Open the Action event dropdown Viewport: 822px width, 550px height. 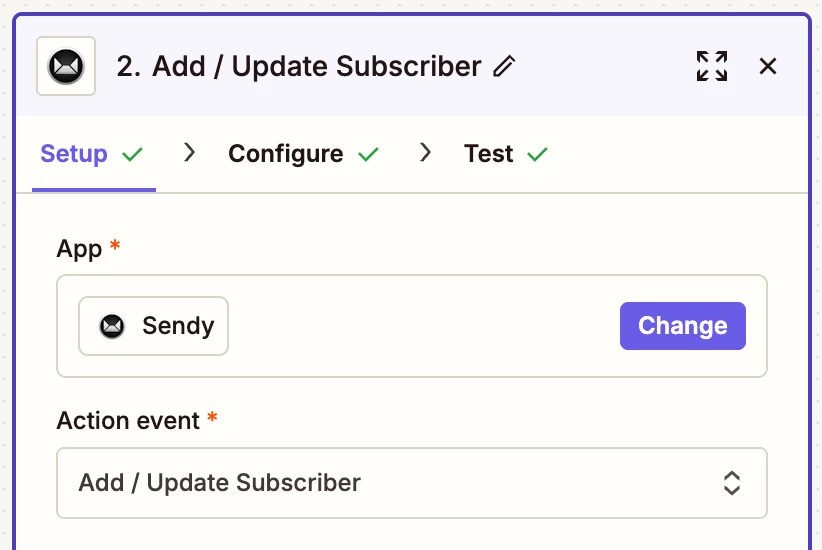tap(400, 483)
